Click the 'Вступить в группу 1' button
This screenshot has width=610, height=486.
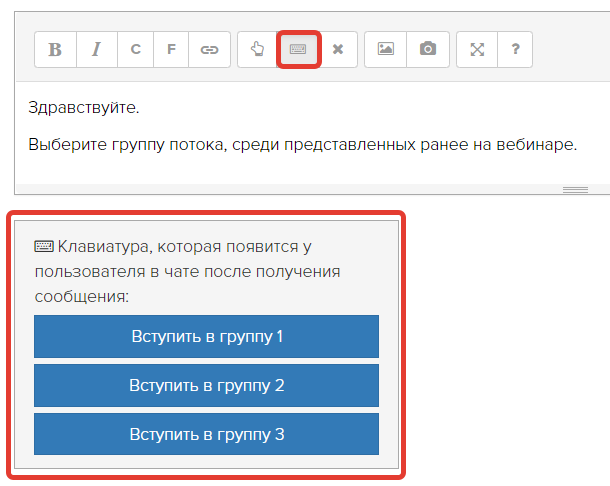click(x=206, y=337)
